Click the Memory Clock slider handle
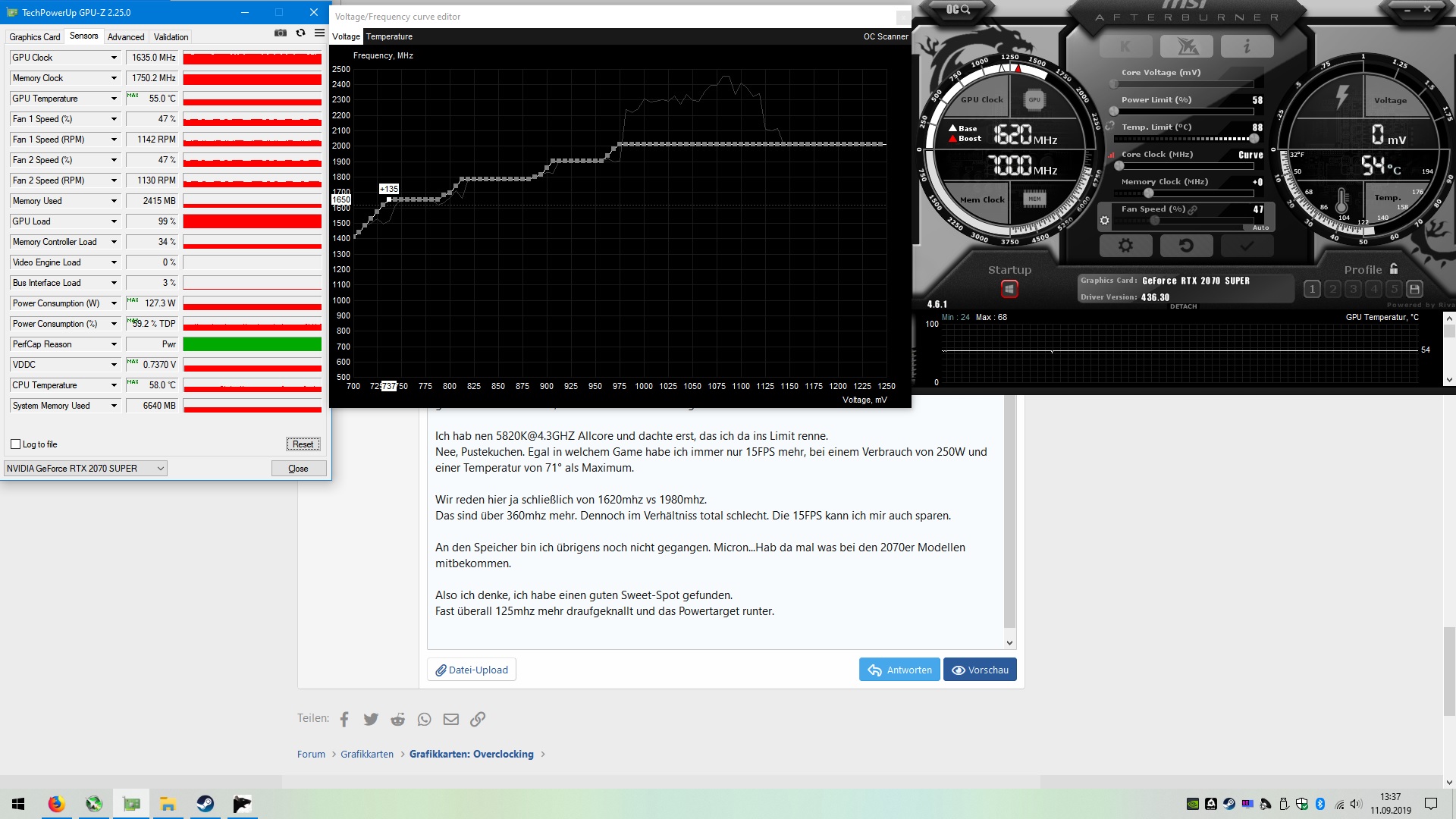 click(1148, 193)
